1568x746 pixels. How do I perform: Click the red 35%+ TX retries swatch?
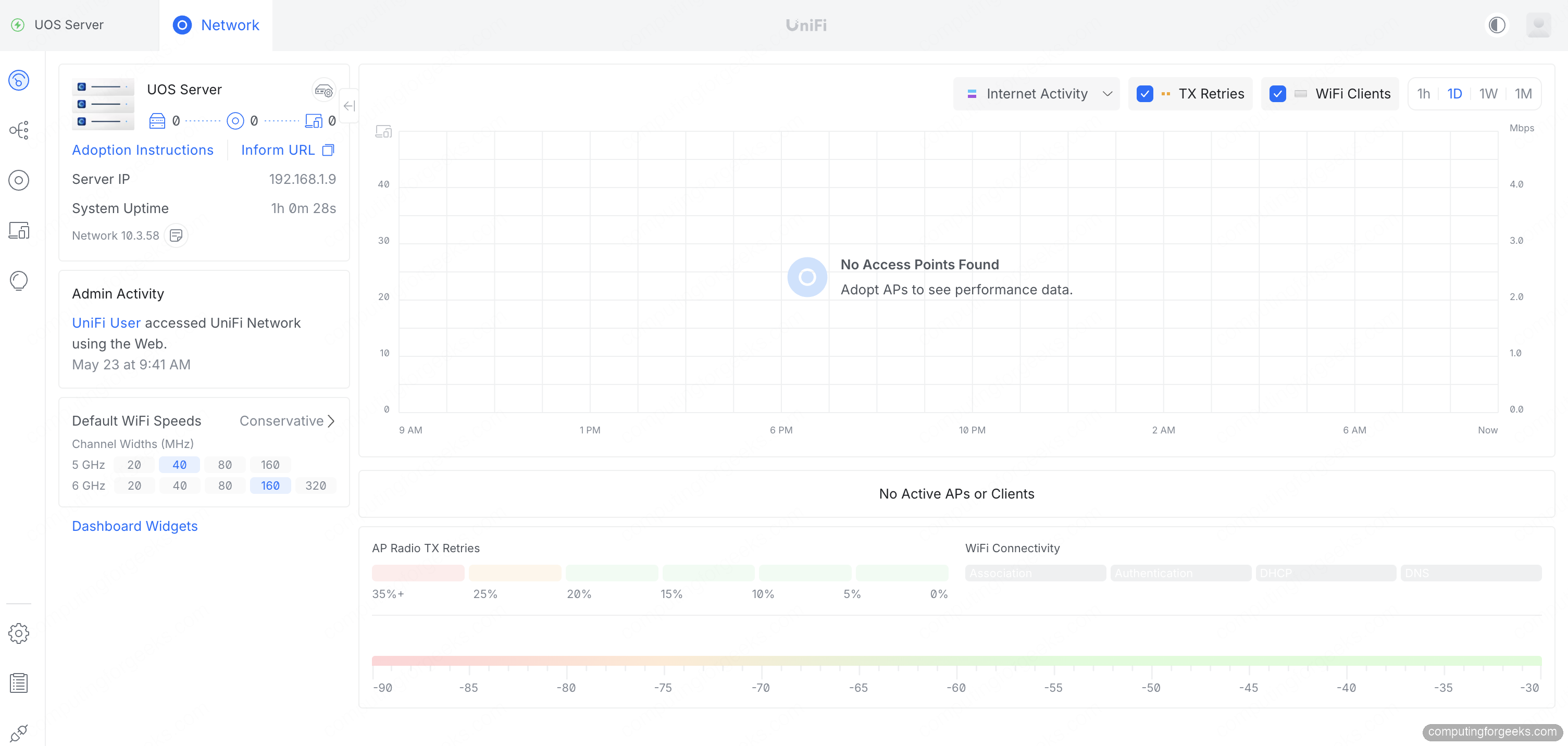click(x=418, y=573)
